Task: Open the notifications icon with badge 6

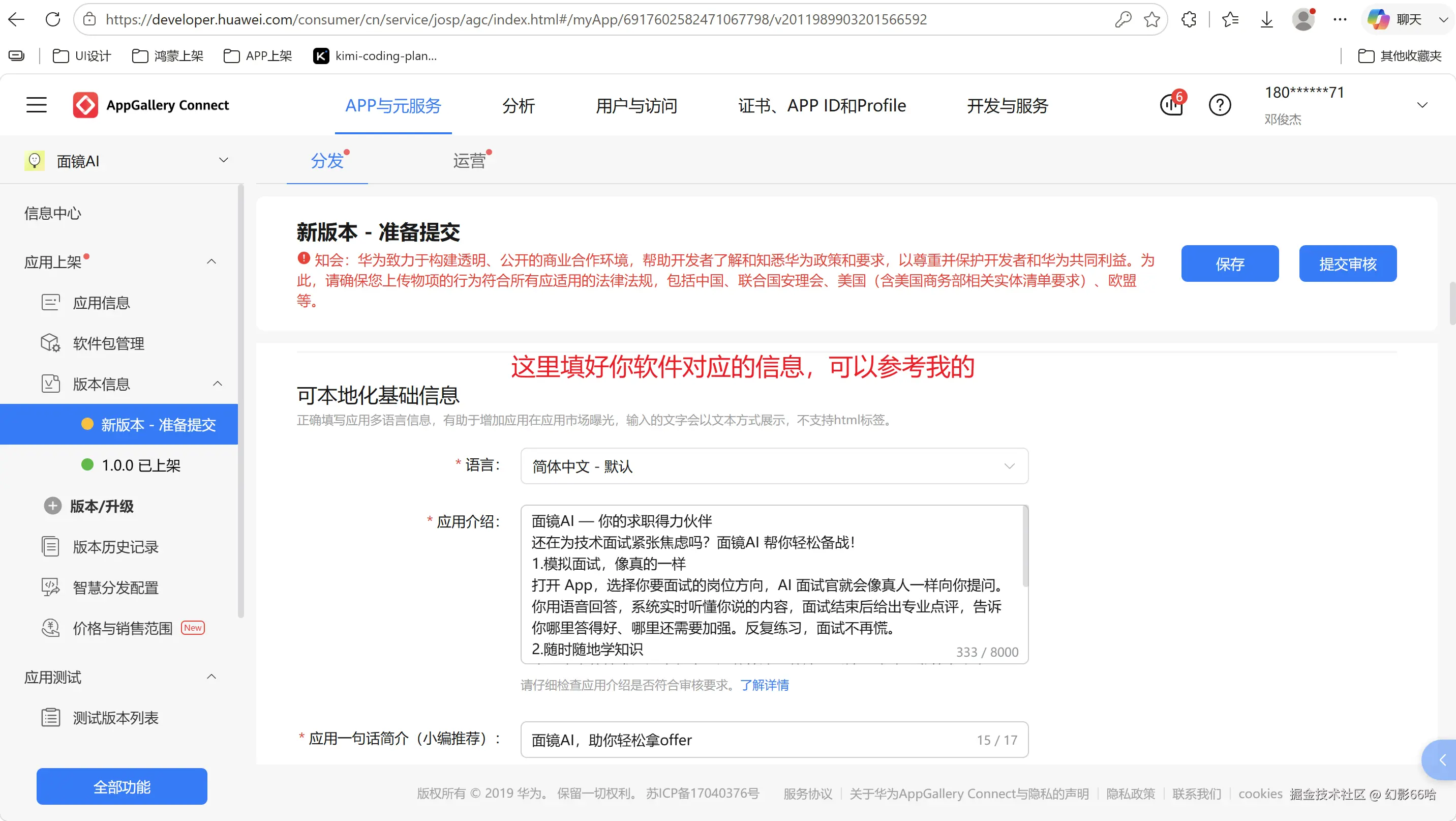Action: [x=1172, y=104]
